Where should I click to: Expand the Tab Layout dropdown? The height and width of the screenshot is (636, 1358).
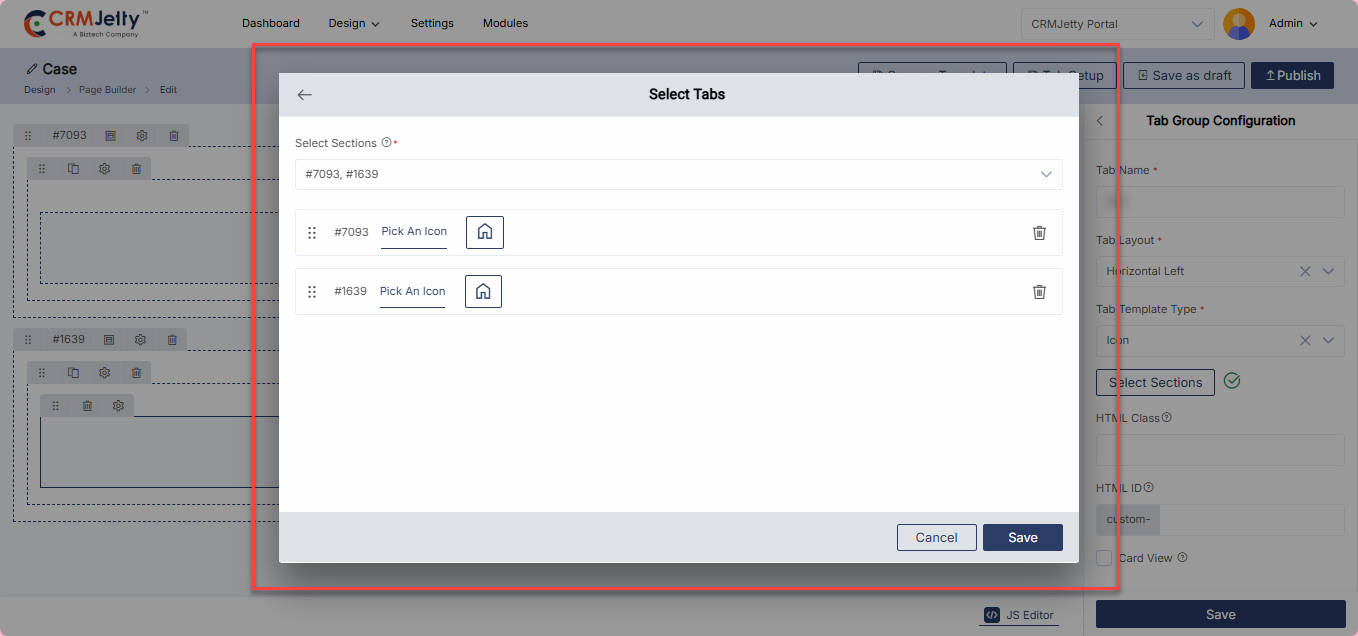click(x=1328, y=271)
